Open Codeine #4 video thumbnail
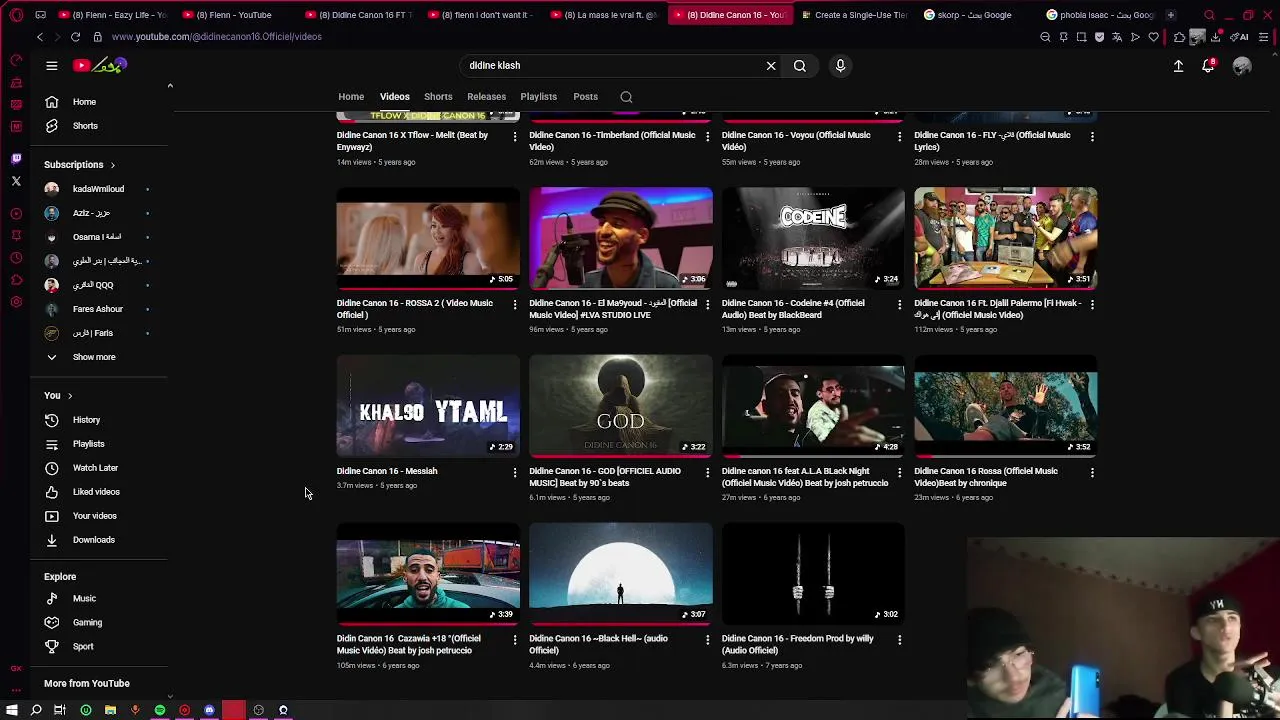1280x720 pixels. click(x=813, y=238)
